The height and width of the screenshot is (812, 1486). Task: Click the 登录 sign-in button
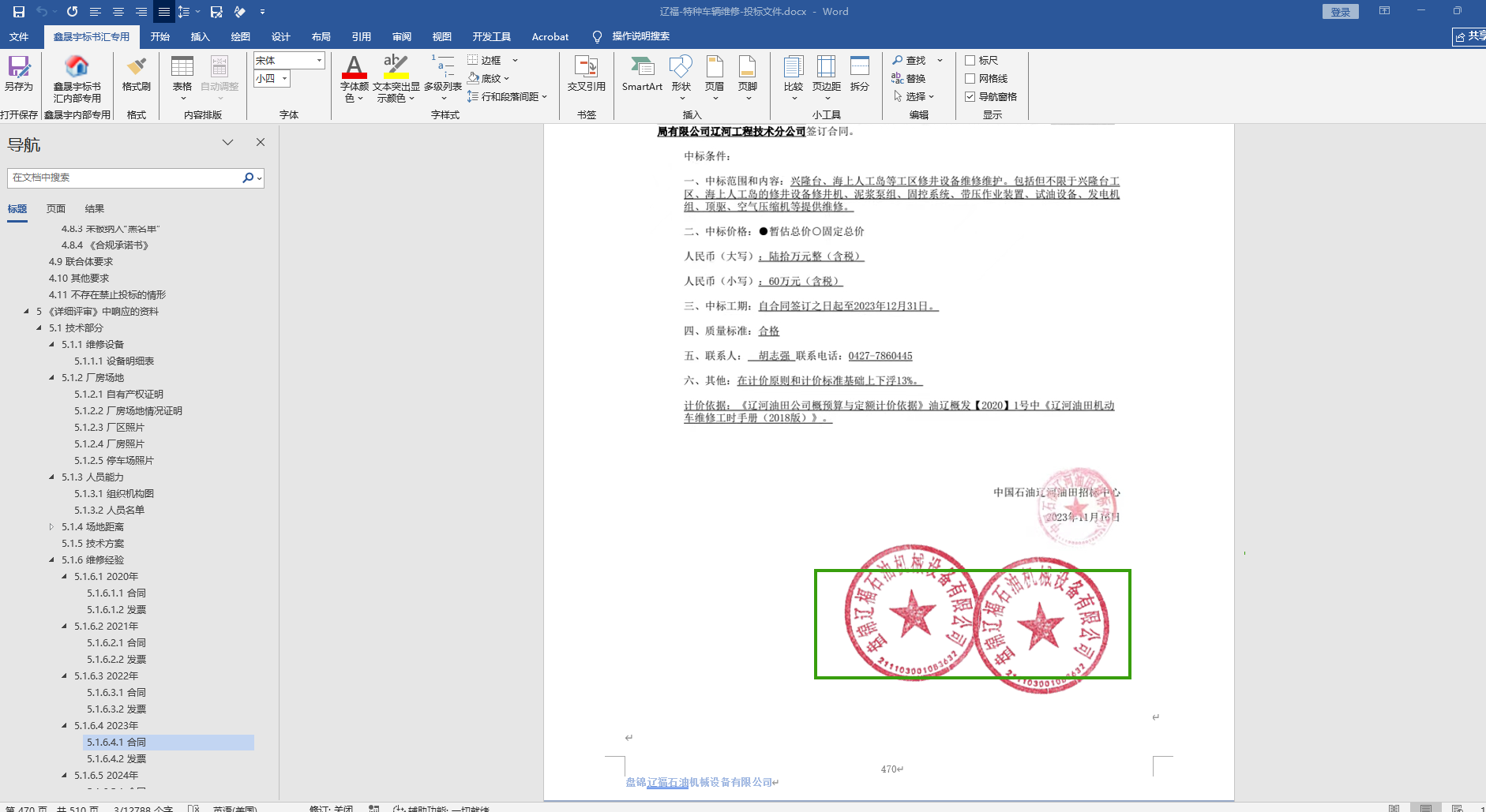pos(1341,12)
